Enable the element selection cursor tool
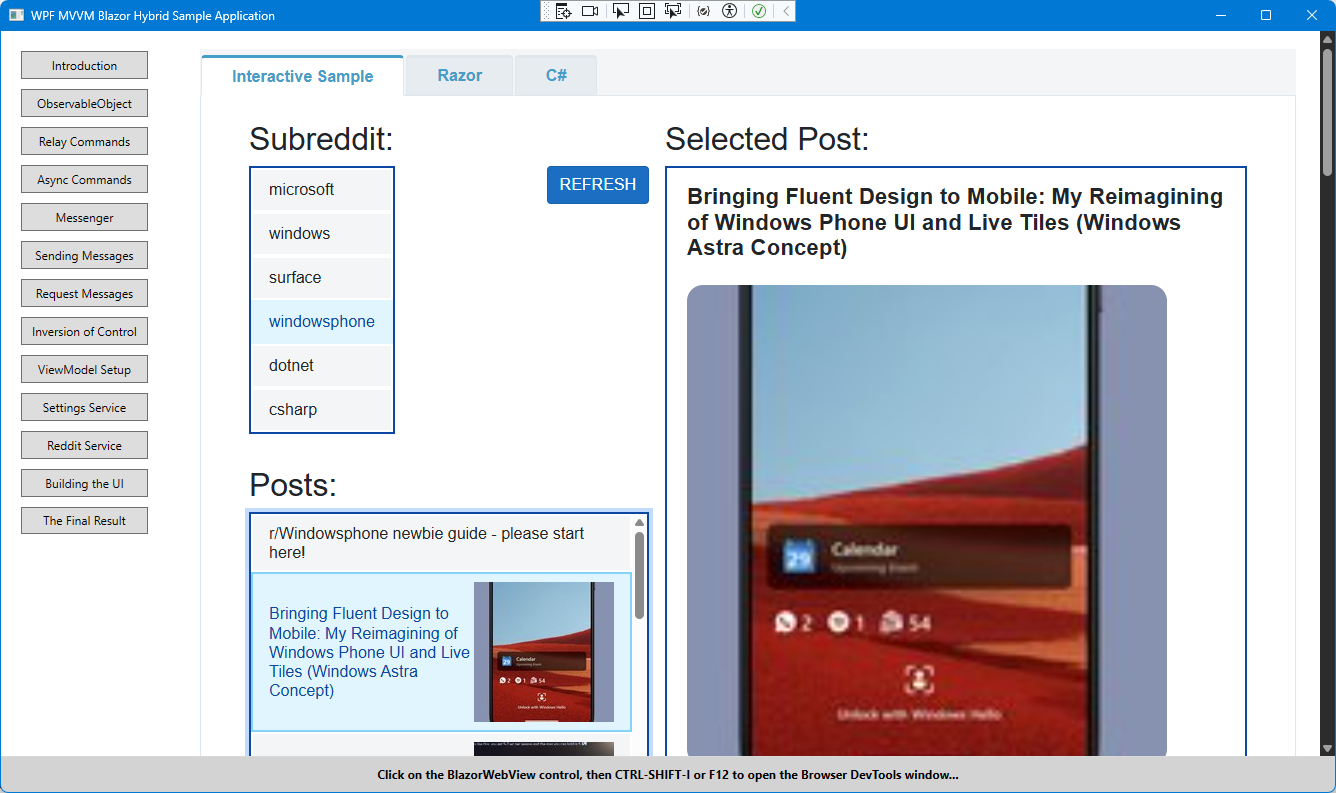This screenshot has width=1336, height=793. coord(619,10)
